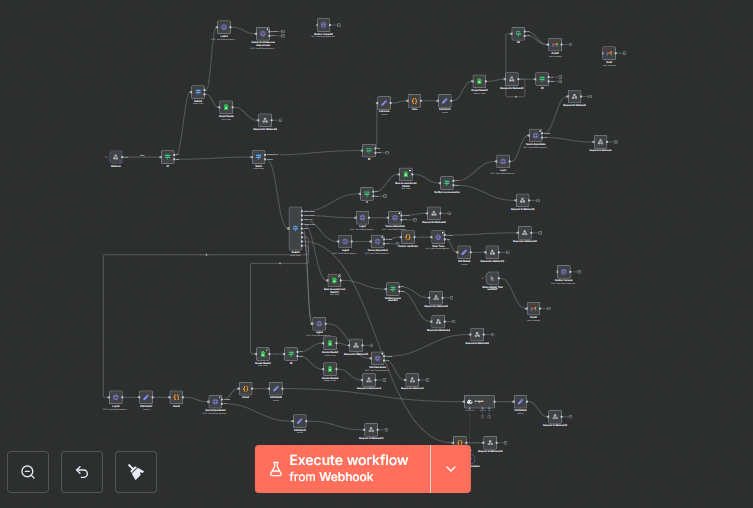Viewport: 753px width, 508px height.
Task: Click the Execute workflow from Webhook button
Action: tap(342, 469)
